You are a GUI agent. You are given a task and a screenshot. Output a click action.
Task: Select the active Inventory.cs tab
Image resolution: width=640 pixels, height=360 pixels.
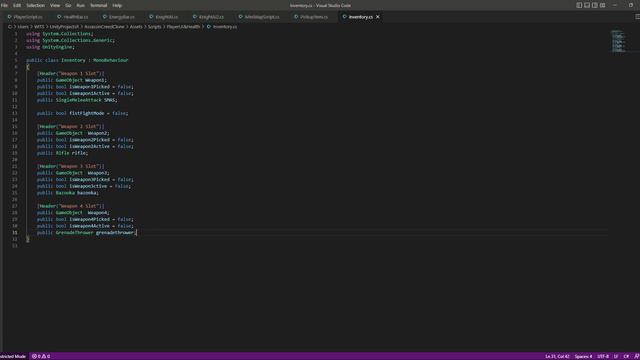point(360,17)
